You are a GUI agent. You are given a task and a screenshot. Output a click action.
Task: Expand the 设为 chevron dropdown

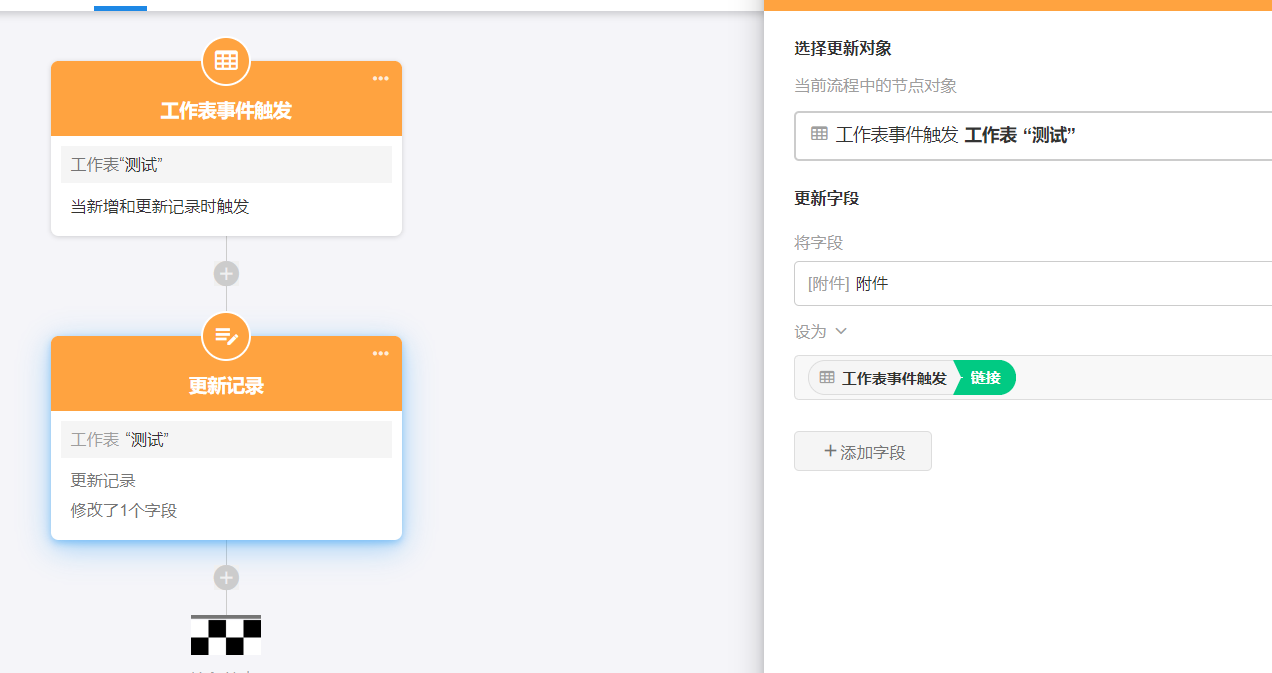click(x=840, y=331)
